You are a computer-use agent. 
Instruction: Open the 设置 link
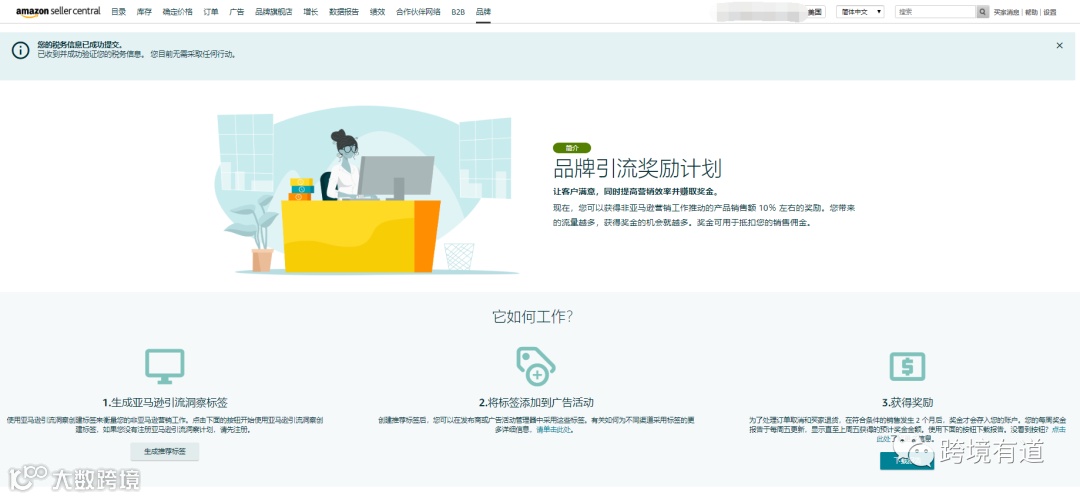(x=1049, y=12)
